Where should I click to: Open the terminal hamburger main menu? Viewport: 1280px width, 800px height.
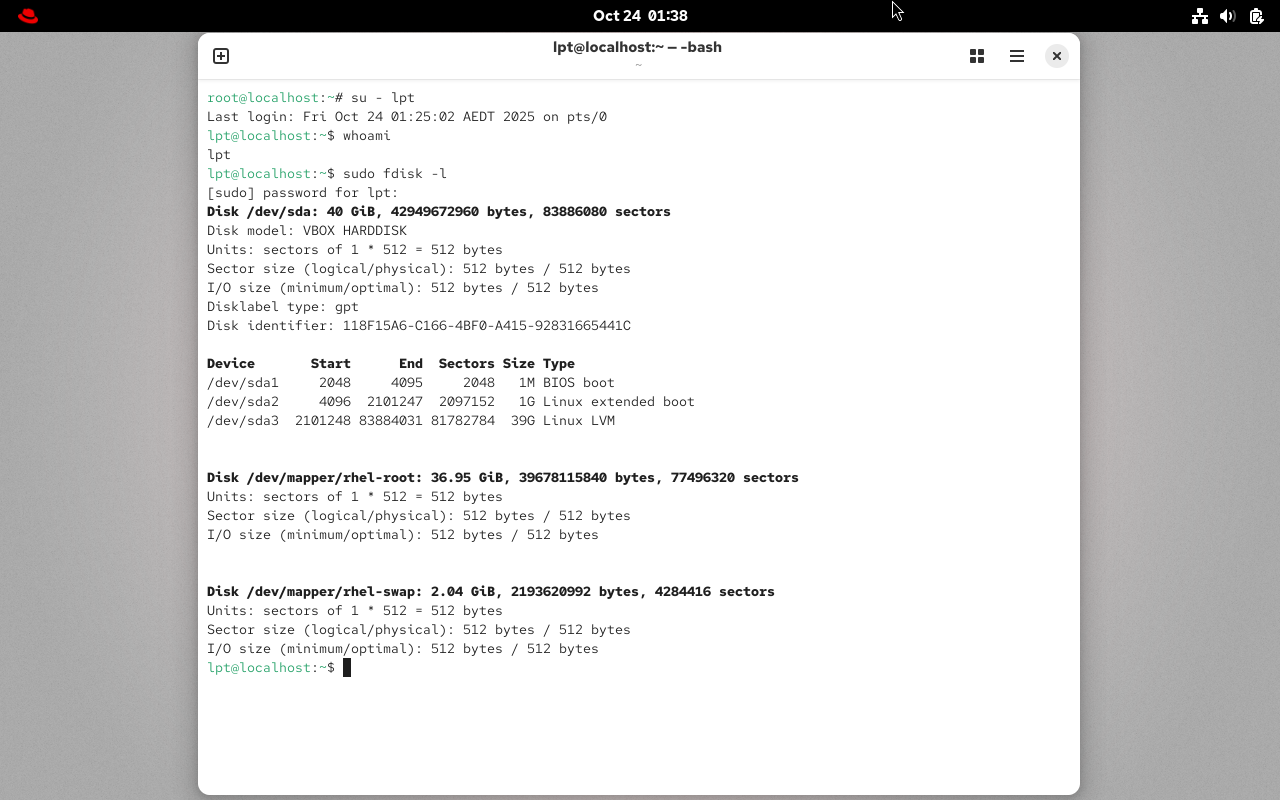pos(1017,56)
